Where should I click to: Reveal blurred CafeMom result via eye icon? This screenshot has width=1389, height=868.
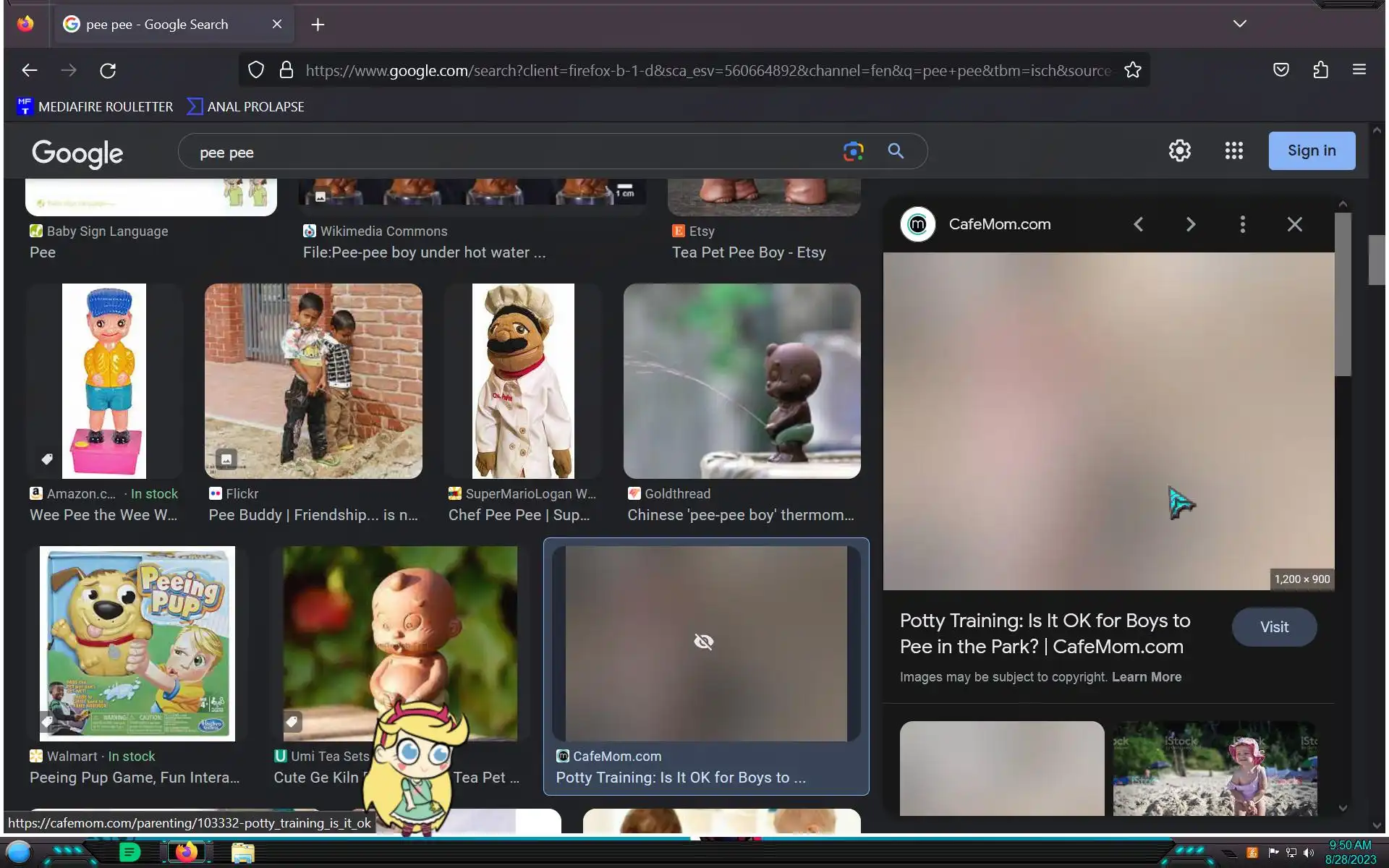pos(703,642)
